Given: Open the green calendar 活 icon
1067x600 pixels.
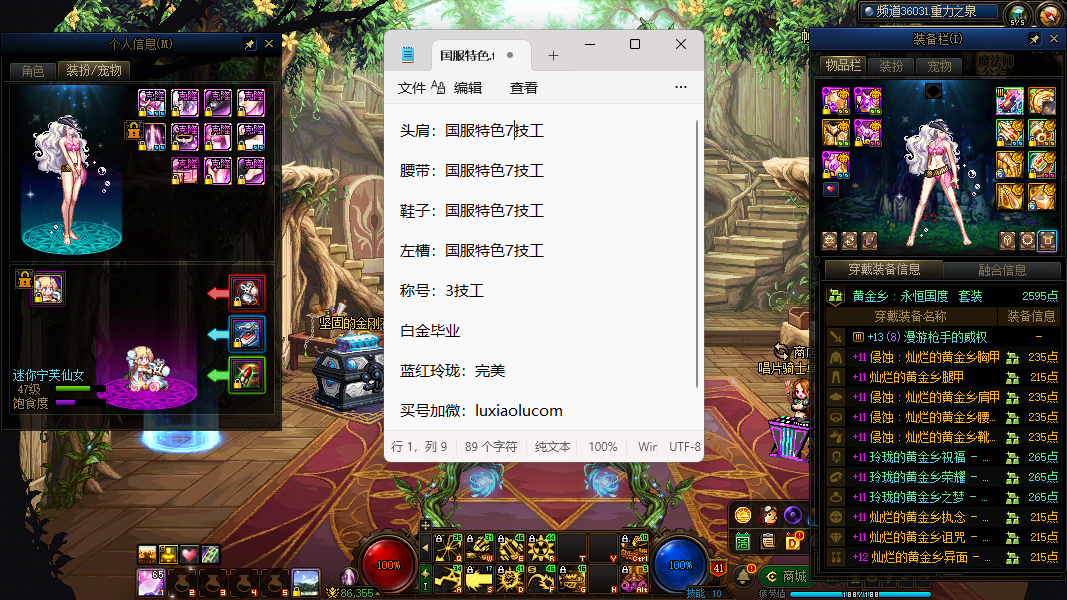Looking at the screenshot, I should click(x=743, y=541).
